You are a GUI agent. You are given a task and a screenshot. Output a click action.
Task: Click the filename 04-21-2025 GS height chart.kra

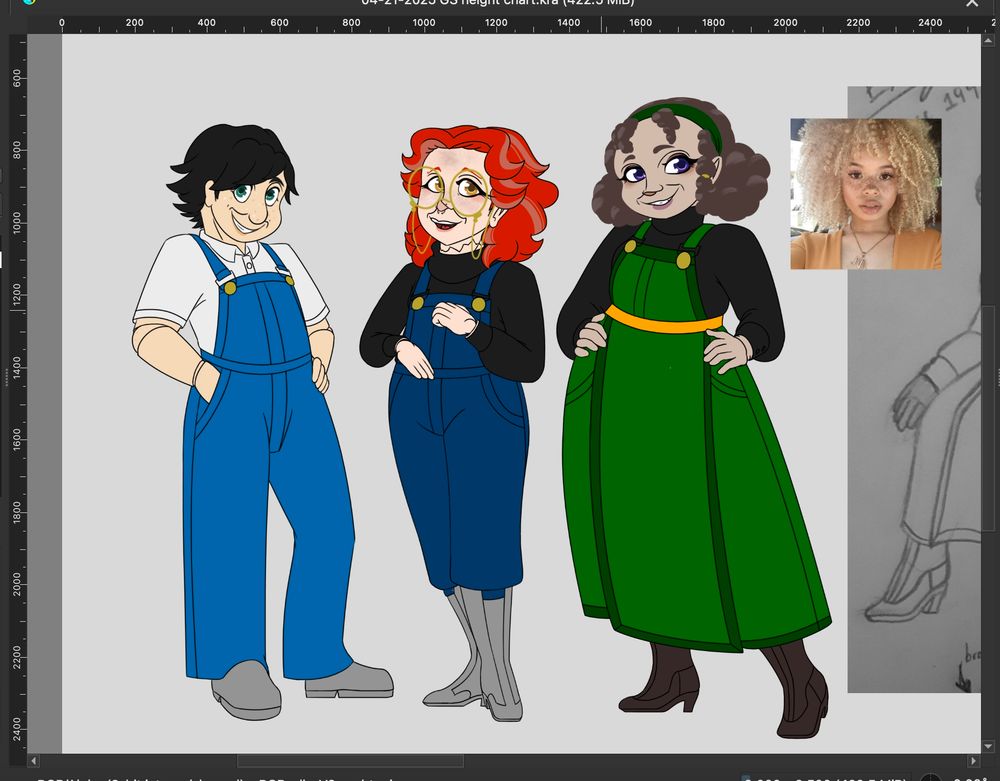pos(450,2)
